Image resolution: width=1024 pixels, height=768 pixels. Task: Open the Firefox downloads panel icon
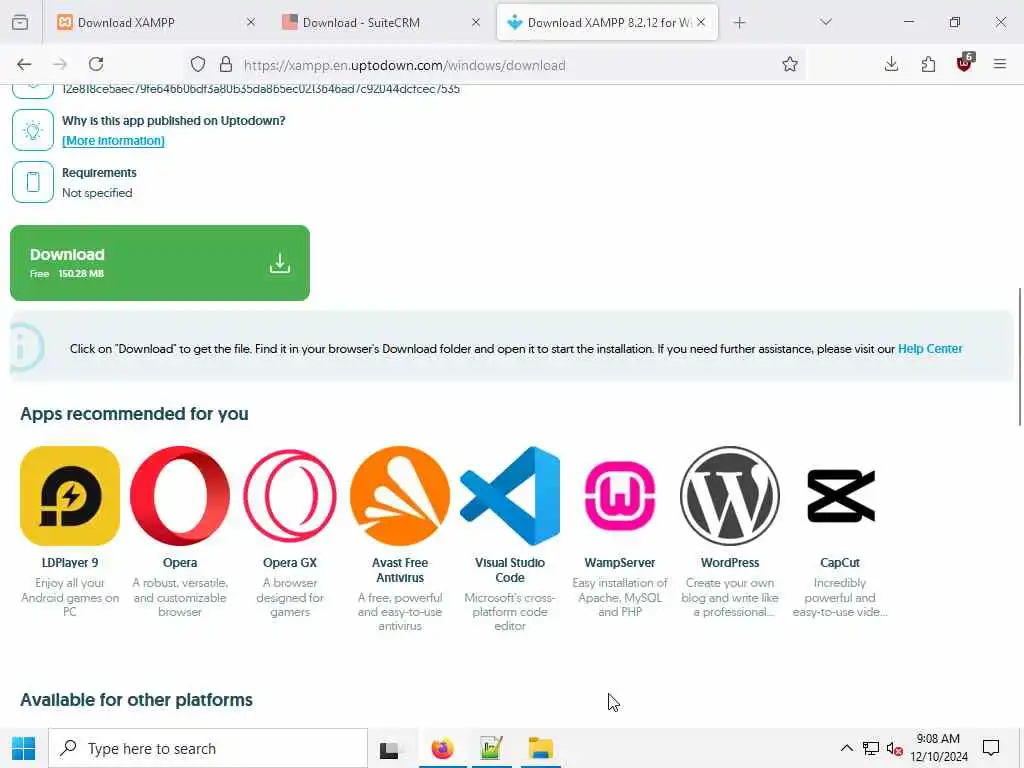(891, 64)
